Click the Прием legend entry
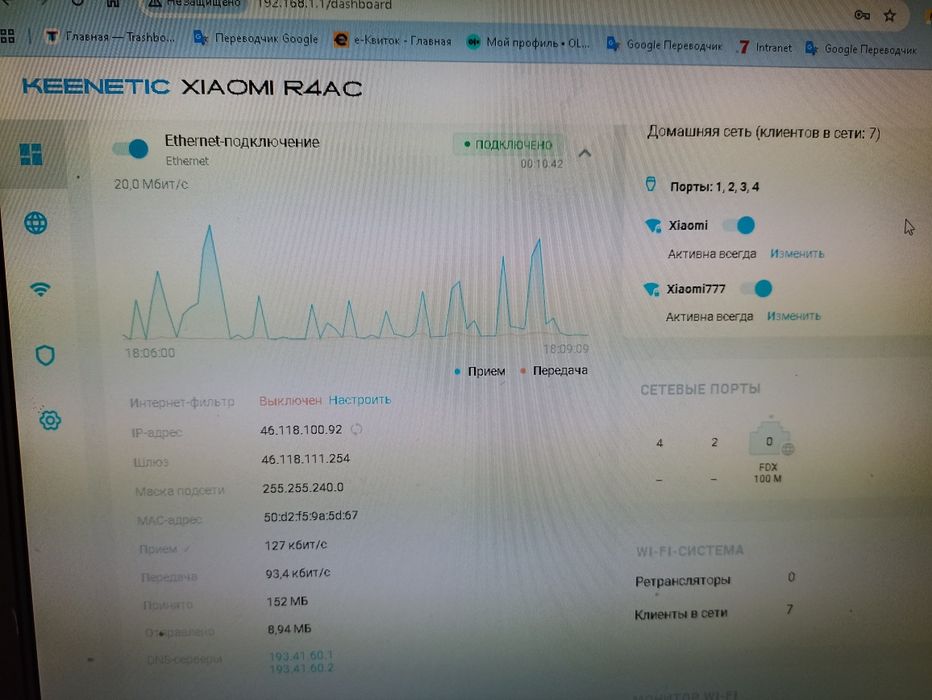932x700 pixels. tap(480, 371)
